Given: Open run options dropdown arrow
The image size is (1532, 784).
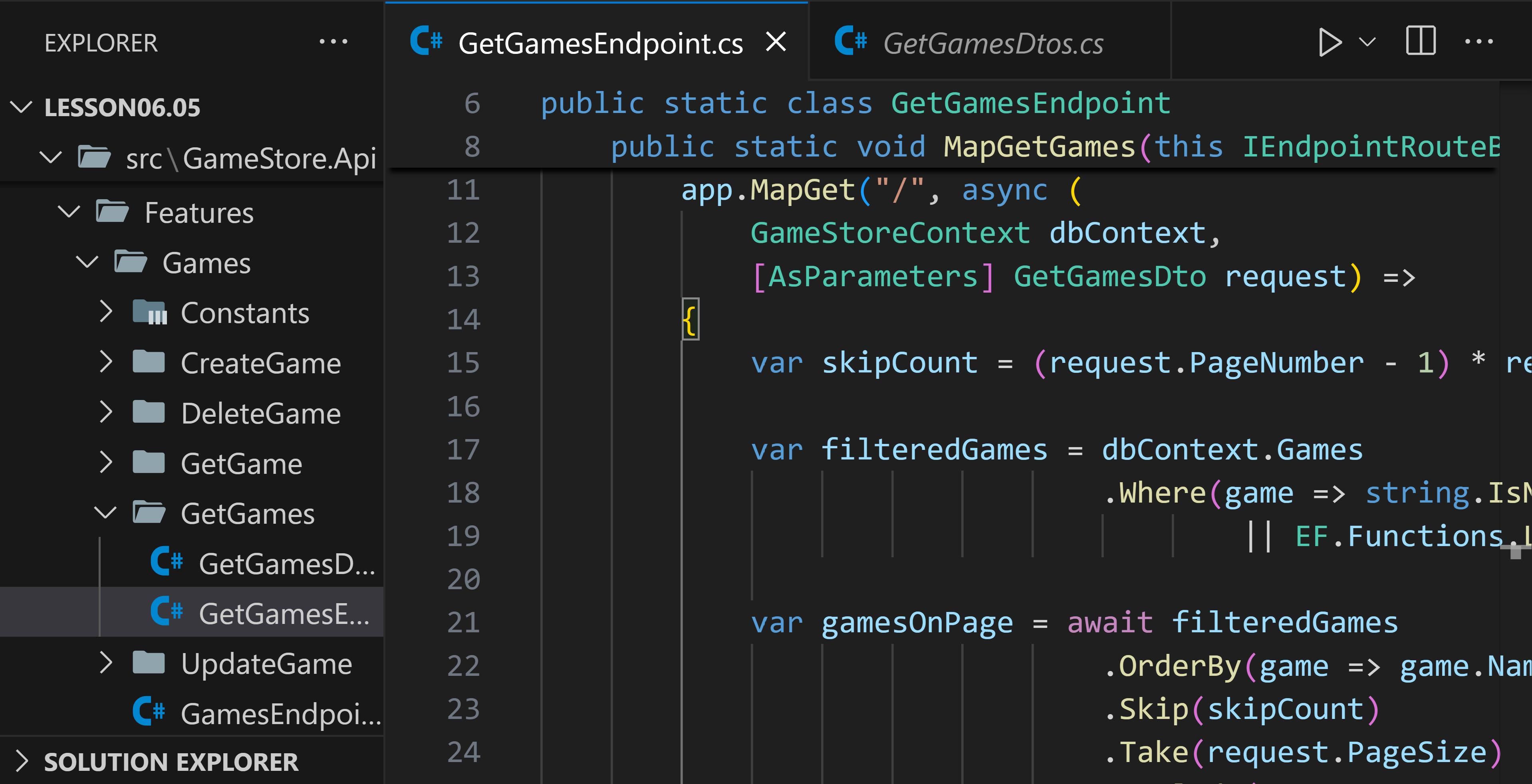Looking at the screenshot, I should [x=1368, y=42].
